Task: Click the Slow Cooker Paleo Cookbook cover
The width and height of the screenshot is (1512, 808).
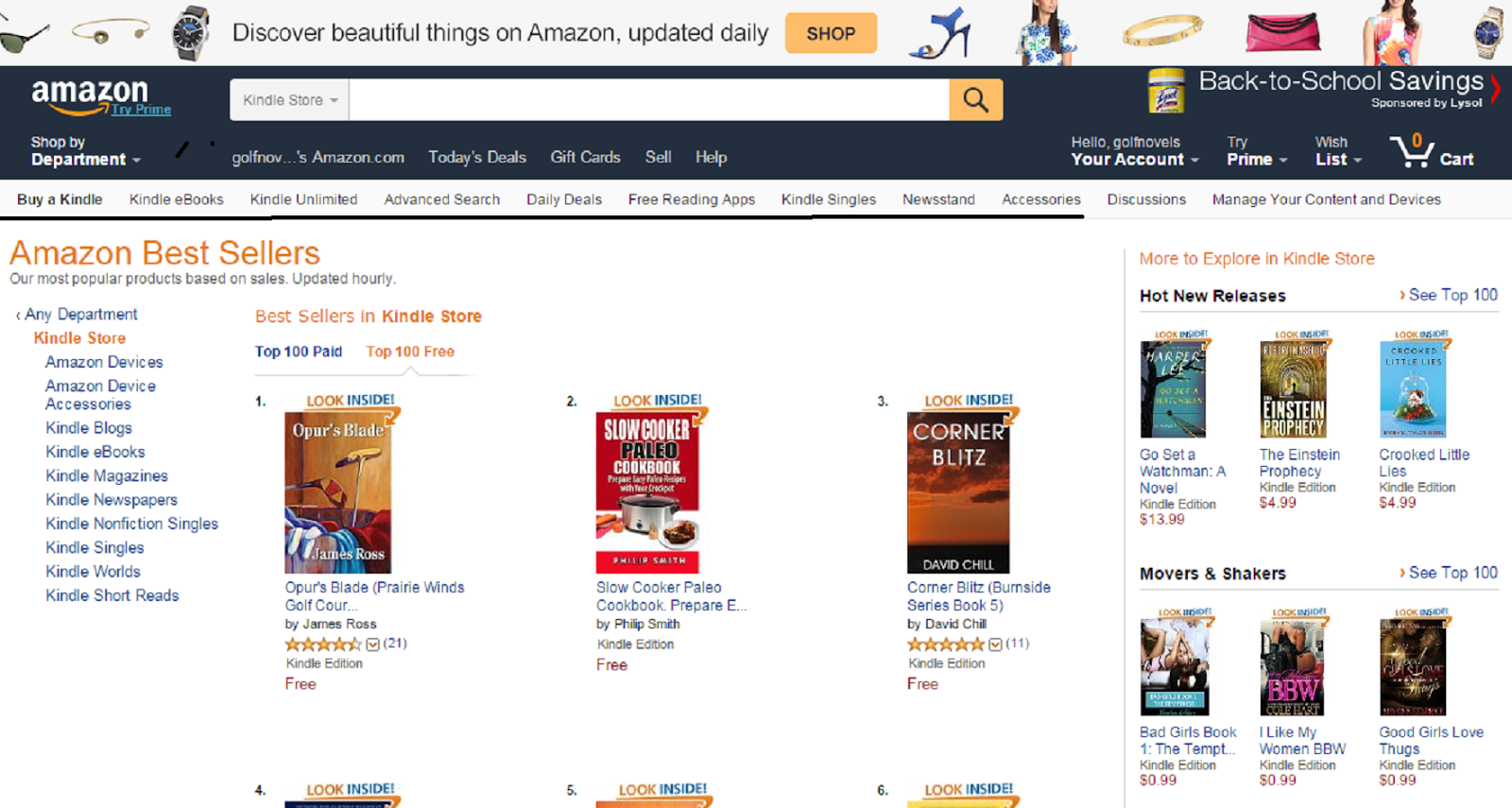Action: point(647,491)
